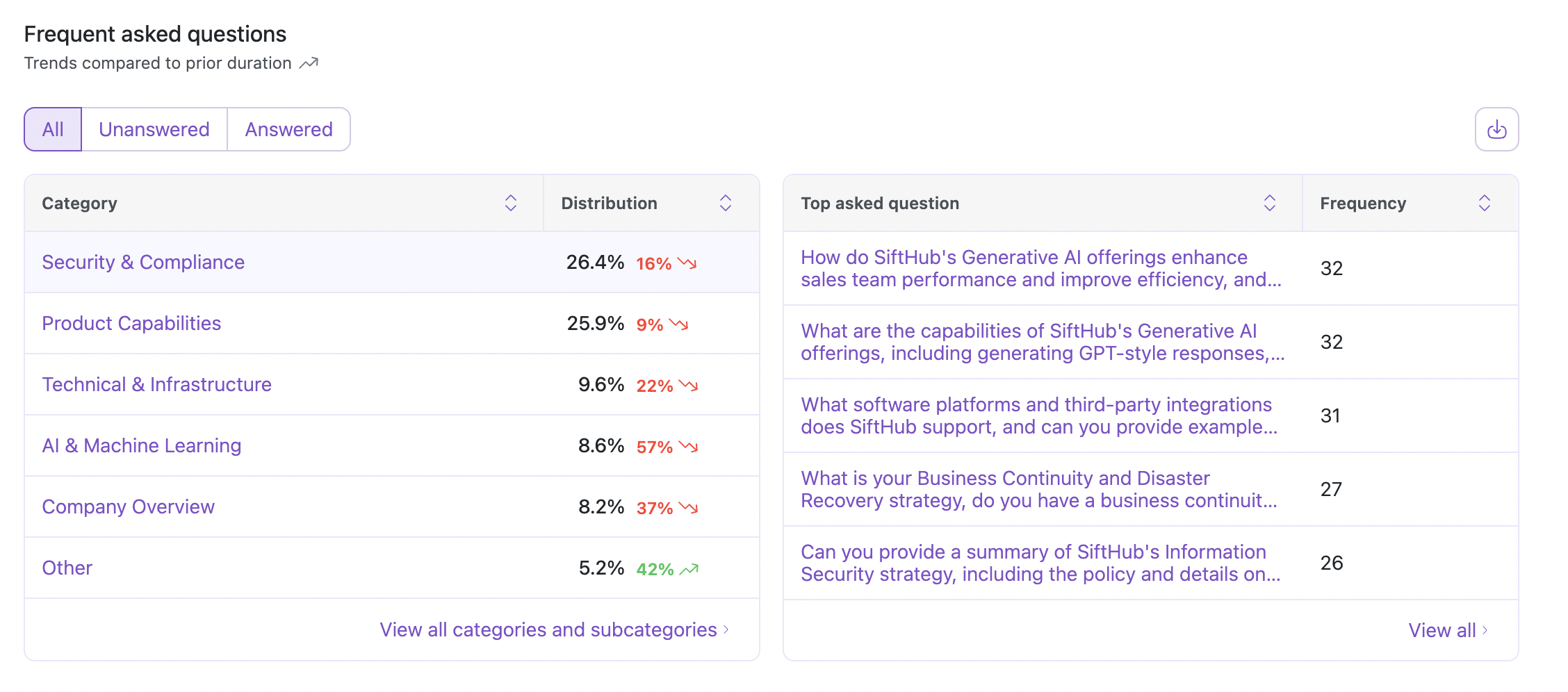The width and height of the screenshot is (1568, 692).
Task: Switch to the Unanswered tab
Action: pyautogui.click(x=154, y=129)
